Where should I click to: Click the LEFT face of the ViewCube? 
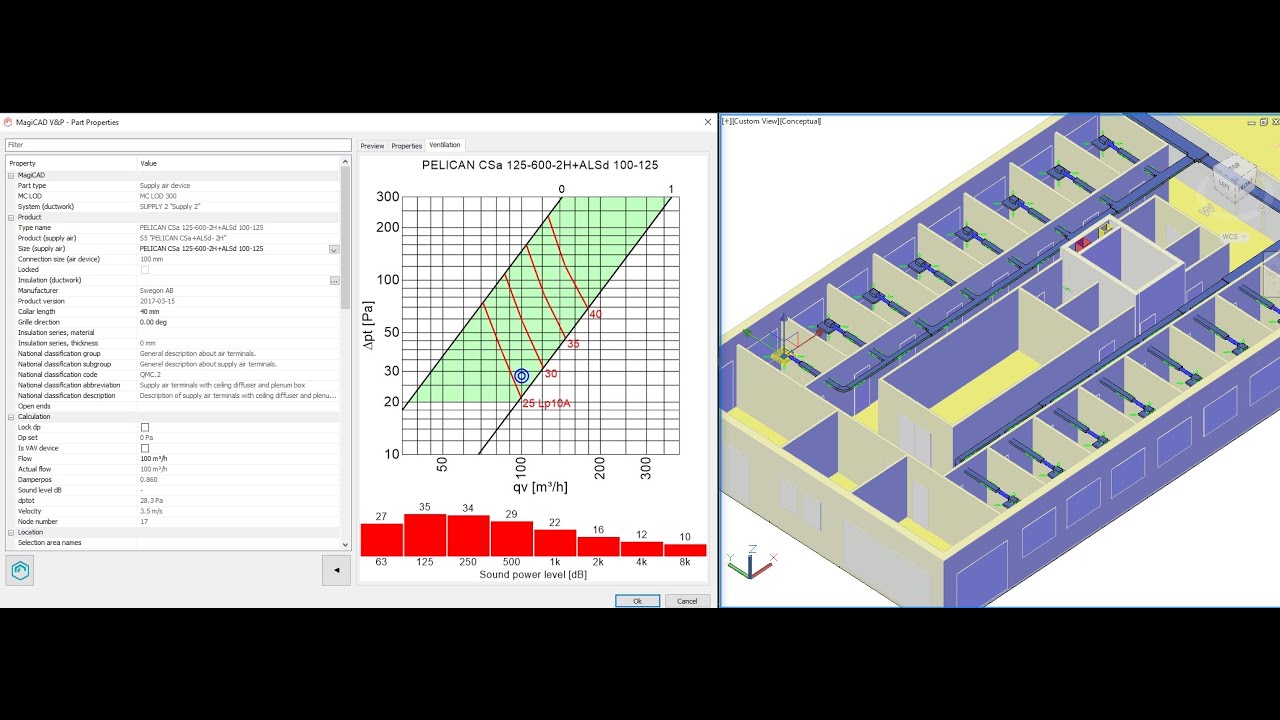coord(1225,185)
